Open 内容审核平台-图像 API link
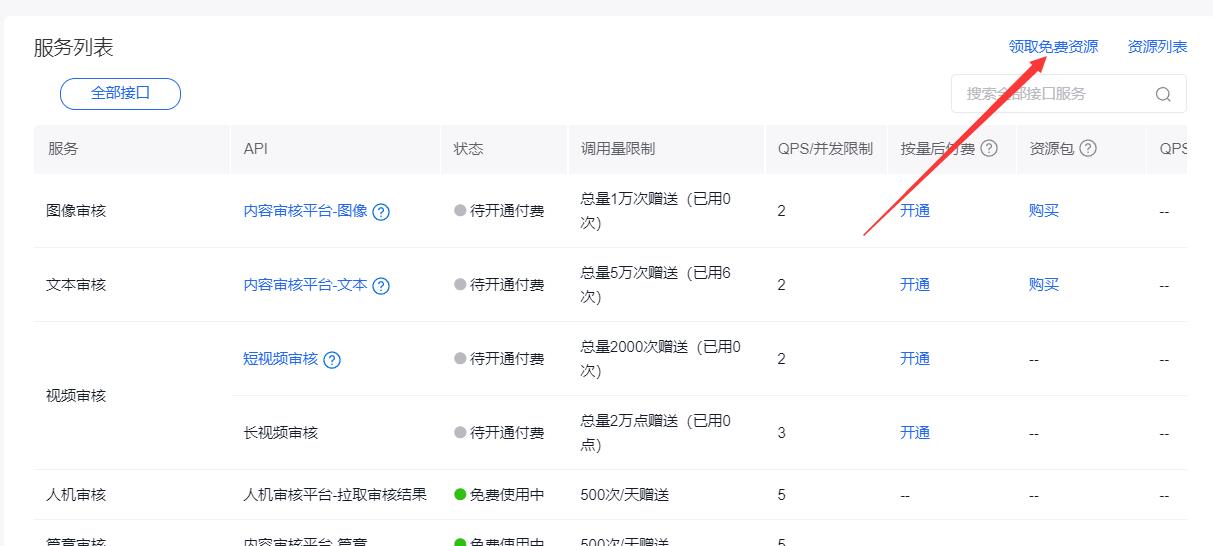 click(306, 211)
